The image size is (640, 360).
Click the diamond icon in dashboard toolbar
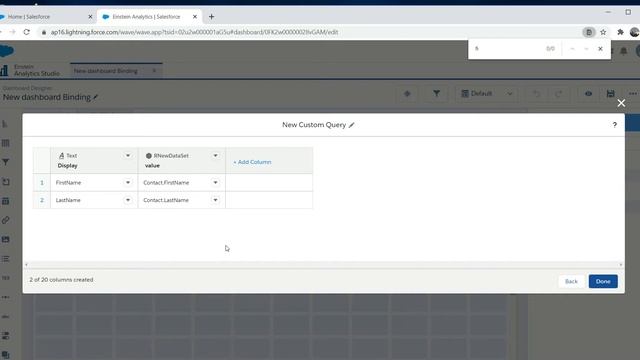coord(407,93)
